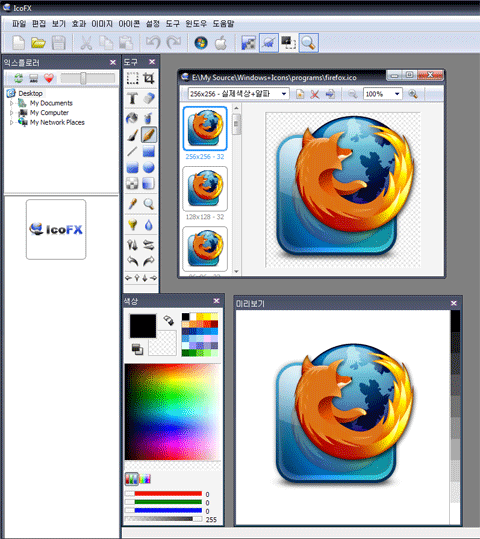This screenshot has width=480, height=539.
Task: Select Desktop in the explorer tree
Action: (x=30, y=94)
